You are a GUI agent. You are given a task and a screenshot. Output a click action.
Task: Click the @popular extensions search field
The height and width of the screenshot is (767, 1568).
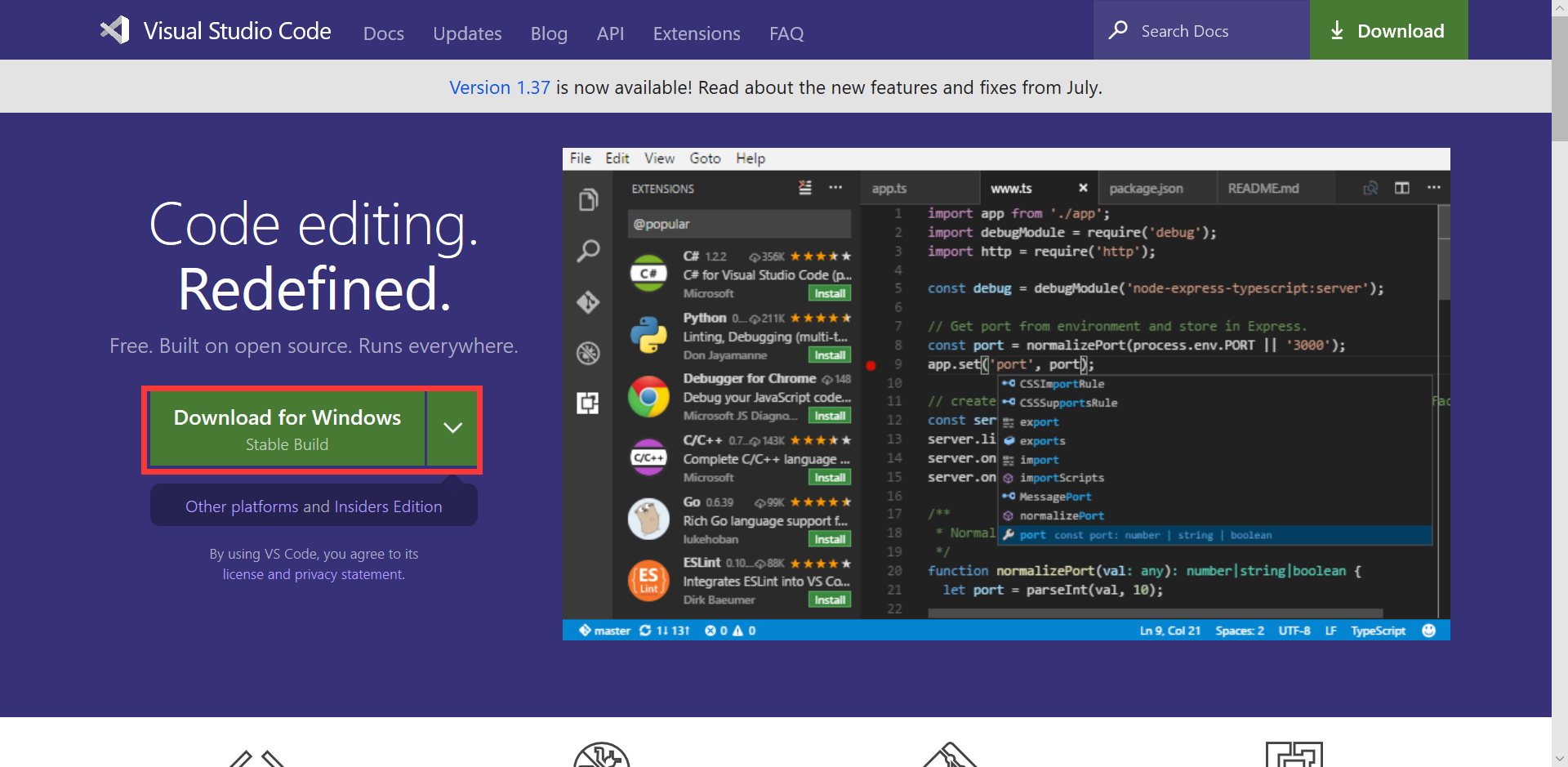[739, 223]
